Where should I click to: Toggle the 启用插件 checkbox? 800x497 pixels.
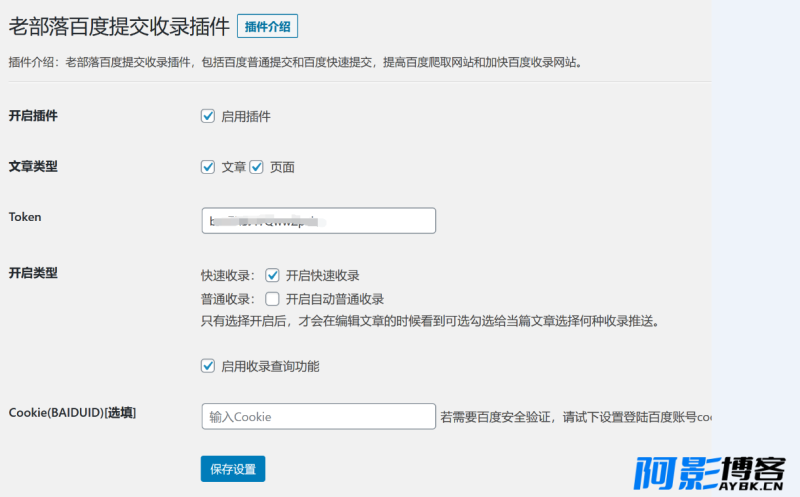(x=208, y=116)
